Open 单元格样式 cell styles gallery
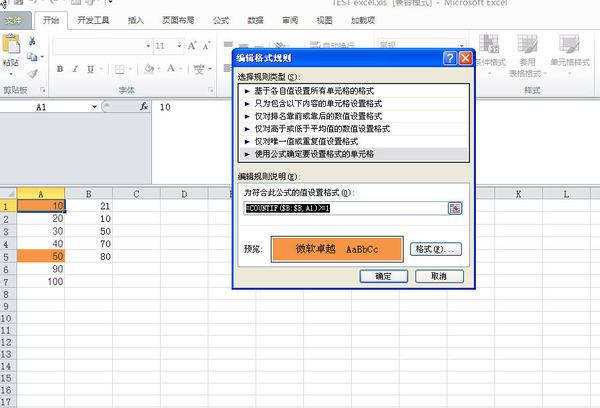 pyautogui.click(x=570, y=52)
